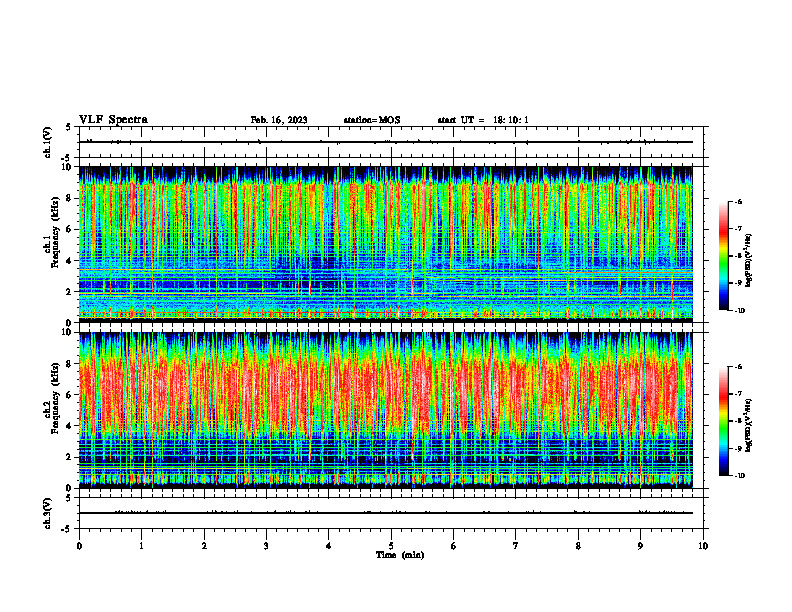Click the ch.2 "Frequency (kHz)" axis label

pos(56,398)
